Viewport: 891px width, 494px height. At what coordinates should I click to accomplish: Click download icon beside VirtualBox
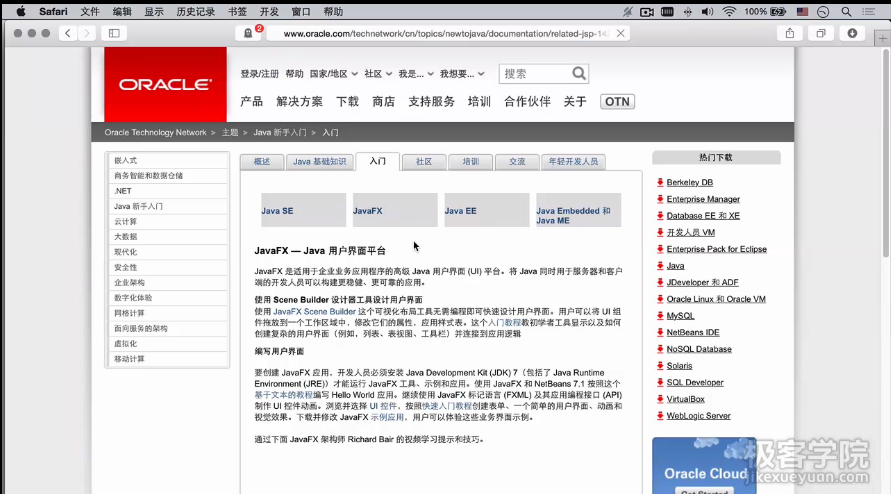[660, 399]
